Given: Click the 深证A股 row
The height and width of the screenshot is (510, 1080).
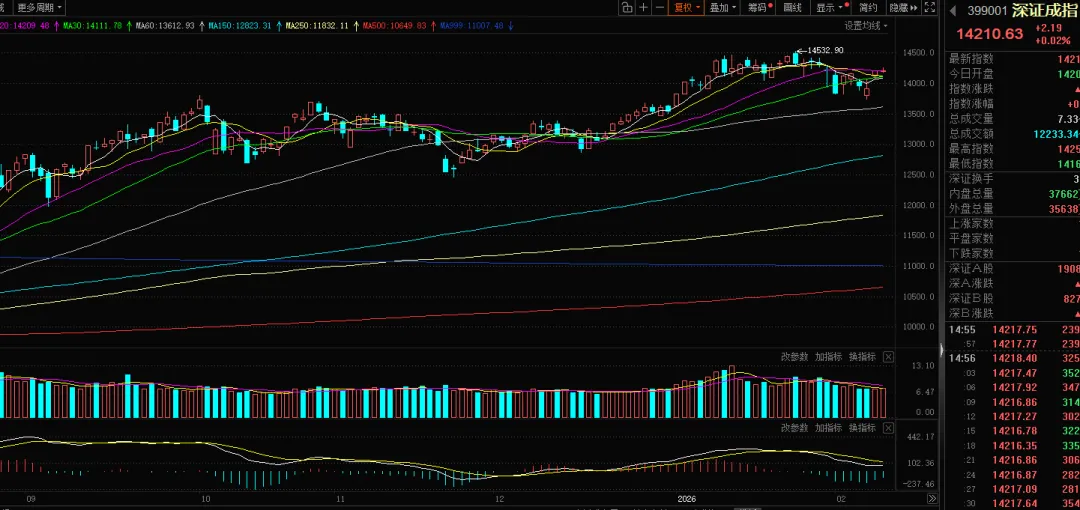Looking at the screenshot, I should tap(1012, 268).
